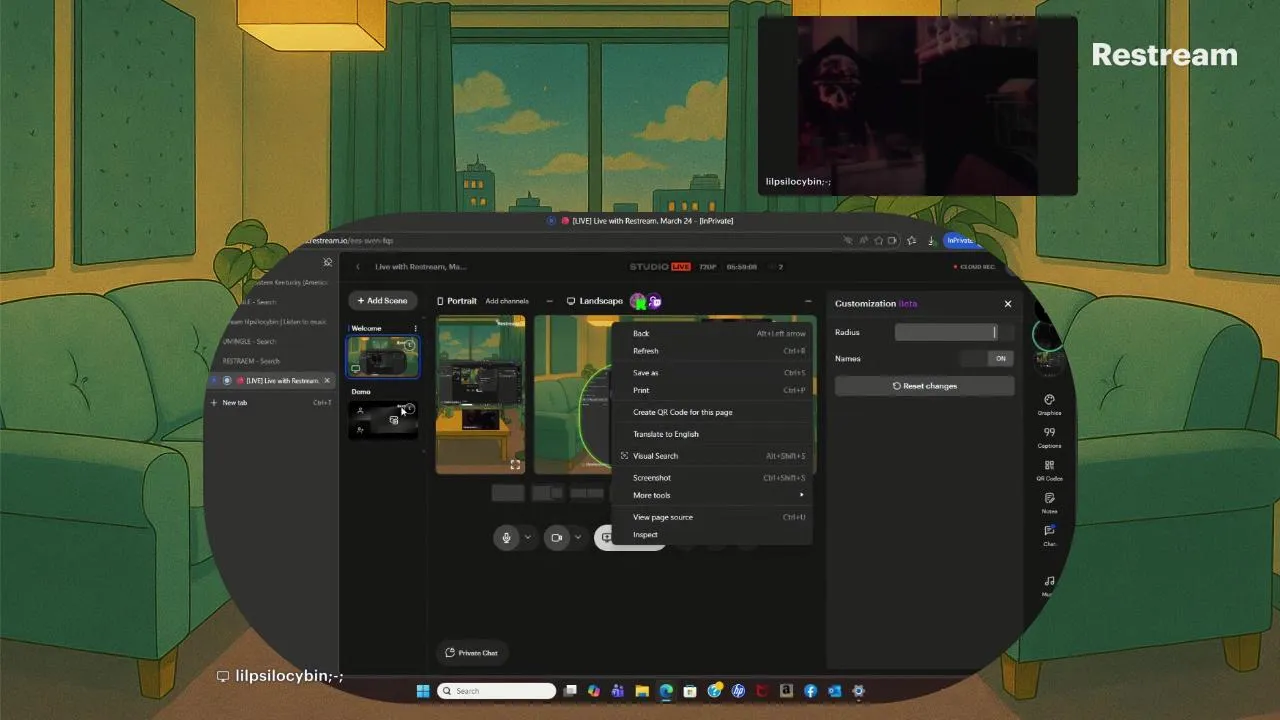Open the Chat panel in the sidebar
This screenshot has width=1280, height=720.
1049,535
